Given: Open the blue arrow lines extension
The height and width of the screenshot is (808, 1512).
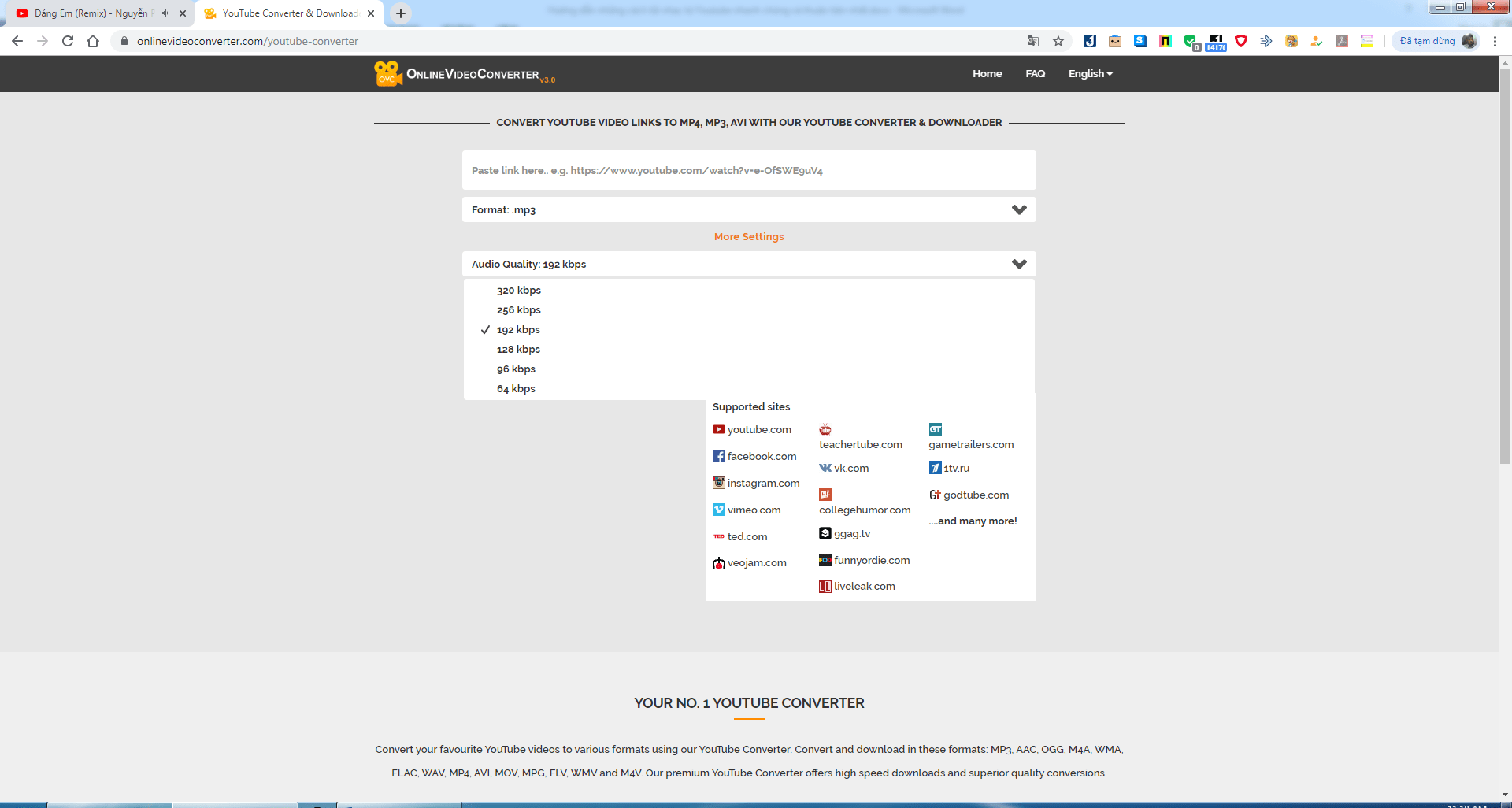Looking at the screenshot, I should (1266, 41).
